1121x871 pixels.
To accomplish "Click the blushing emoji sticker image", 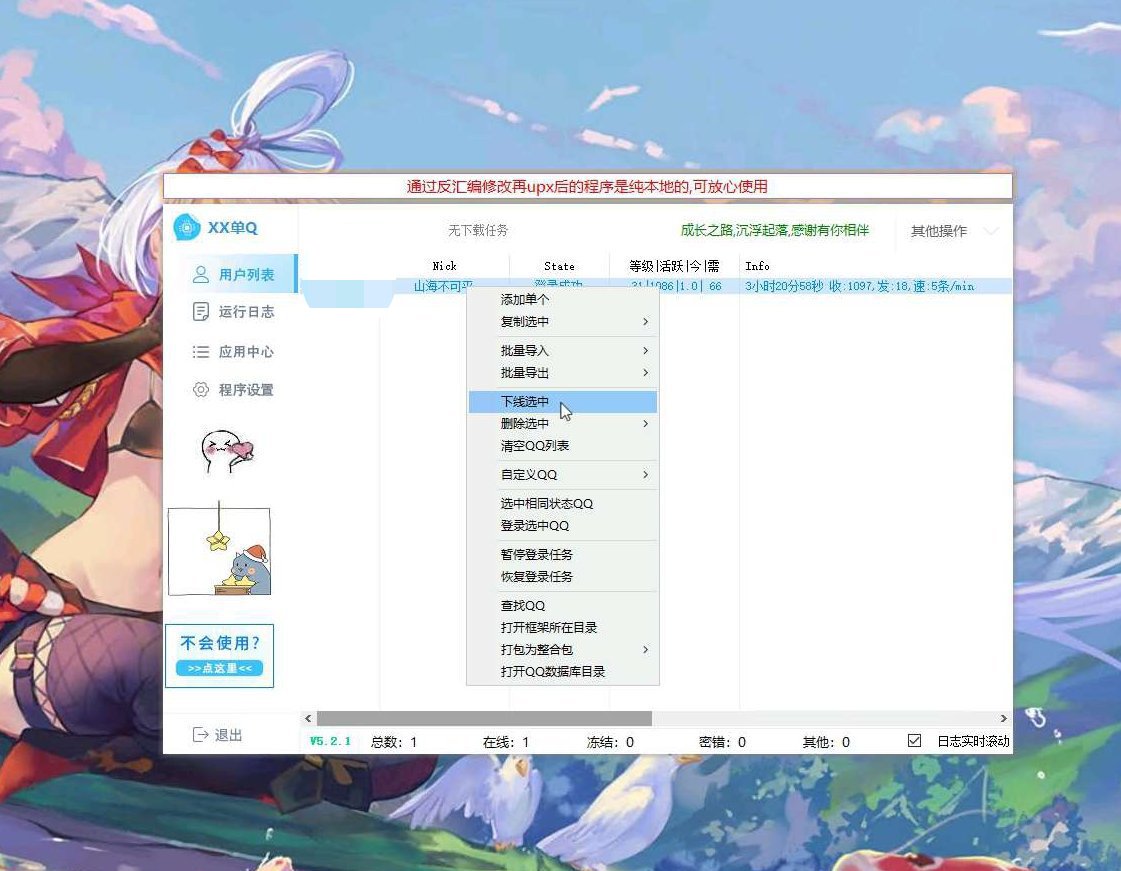I will pyautogui.click(x=225, y=451).
